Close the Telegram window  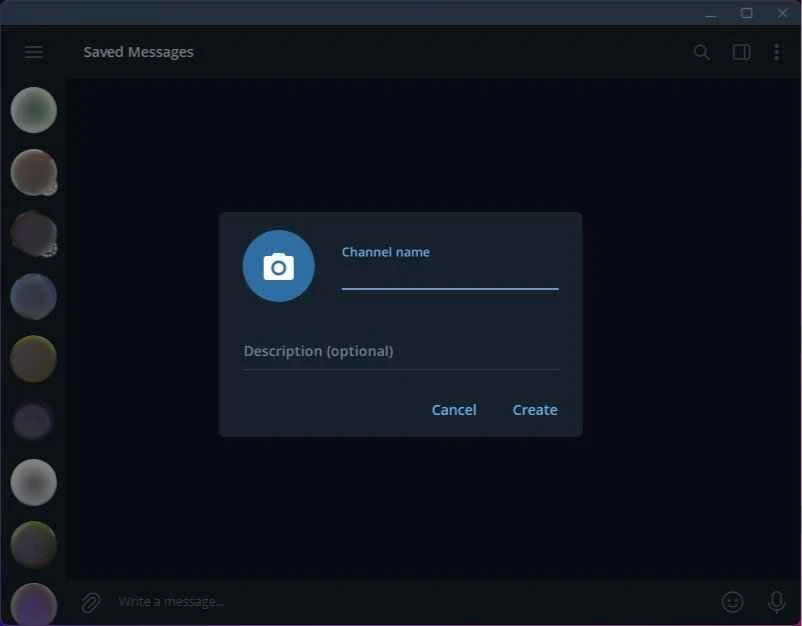(783, 13)
